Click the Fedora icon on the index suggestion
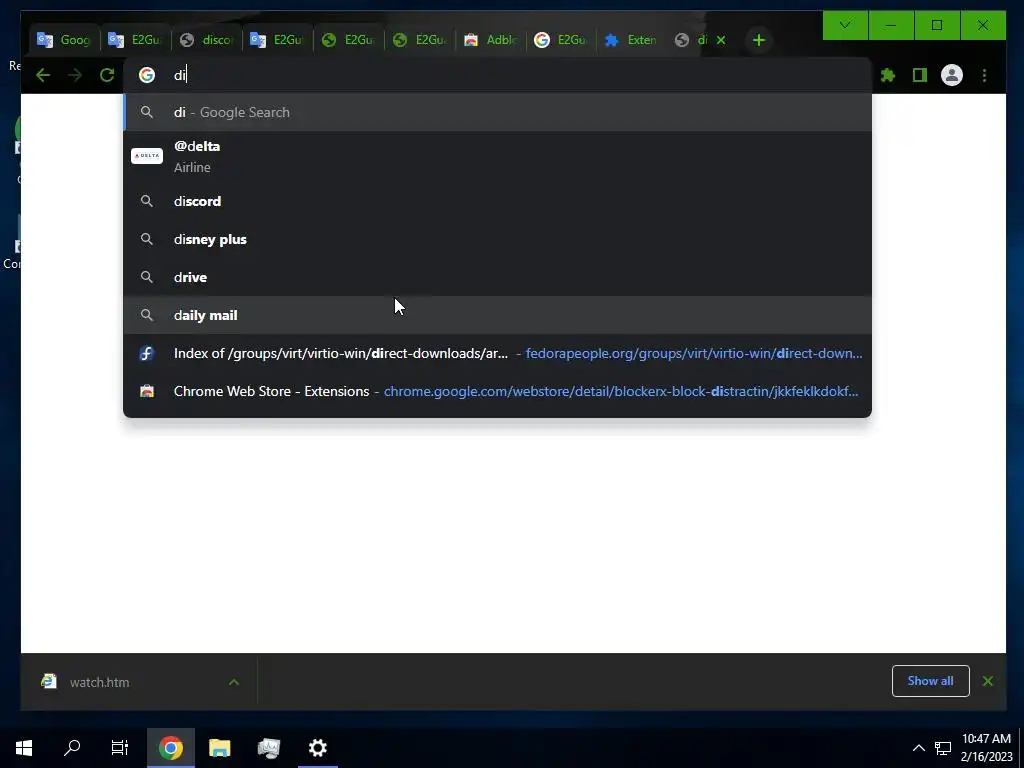 click(147, 353)
